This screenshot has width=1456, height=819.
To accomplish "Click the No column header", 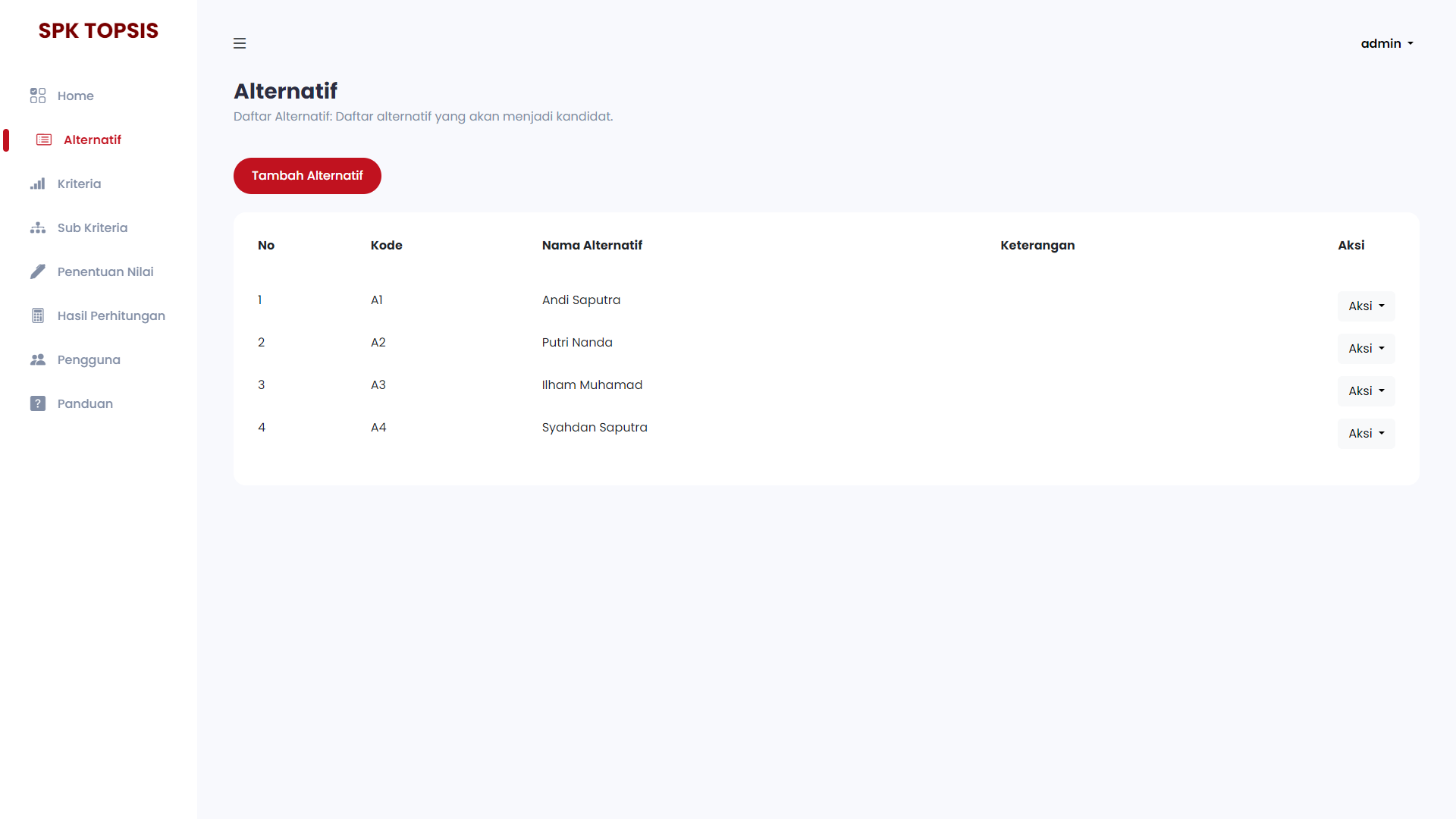I will pyautogui.click(x=266, y=245).
